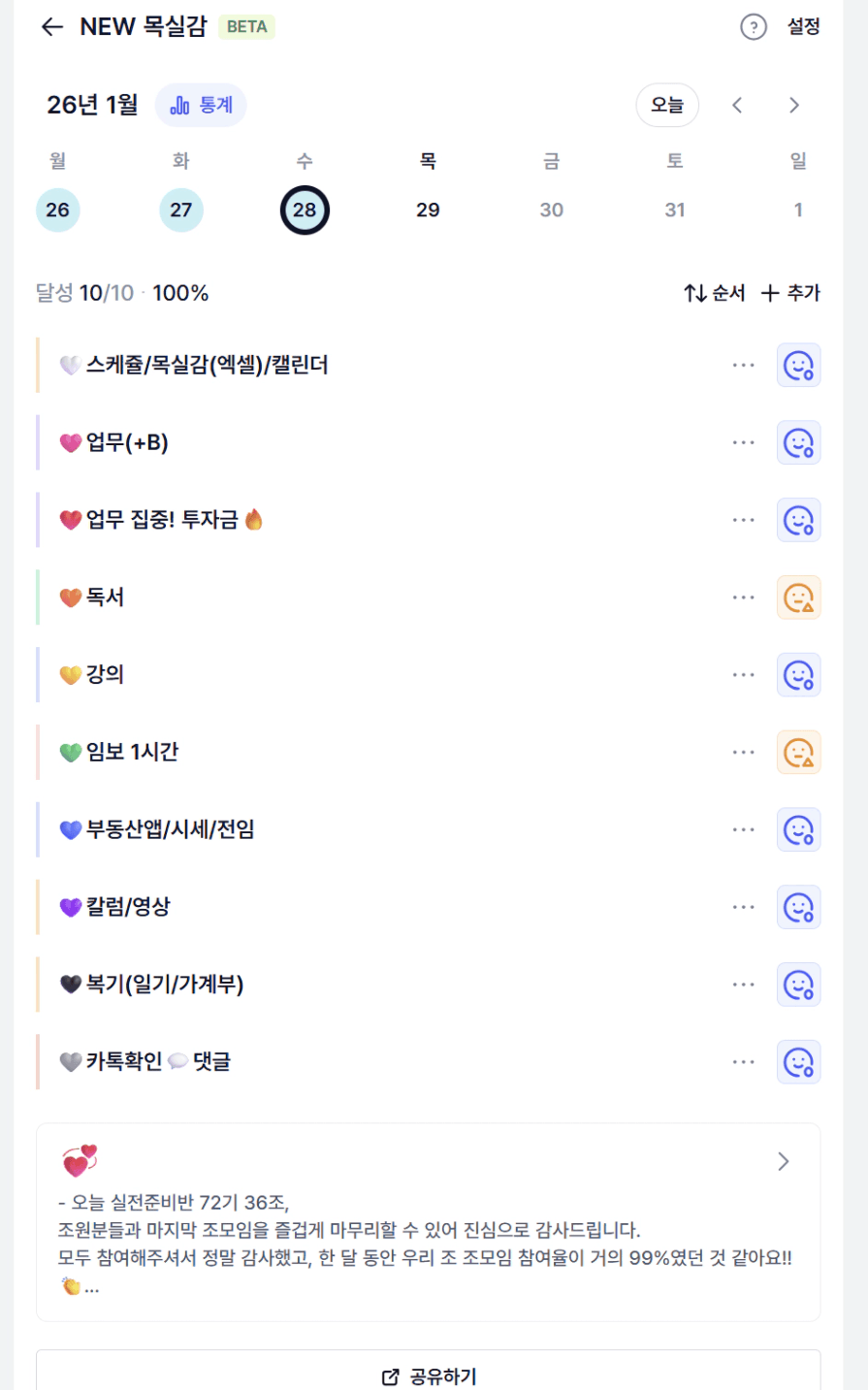Select Monday the 26th
The width and height of the screenshot is (868, 1390).
58,210
